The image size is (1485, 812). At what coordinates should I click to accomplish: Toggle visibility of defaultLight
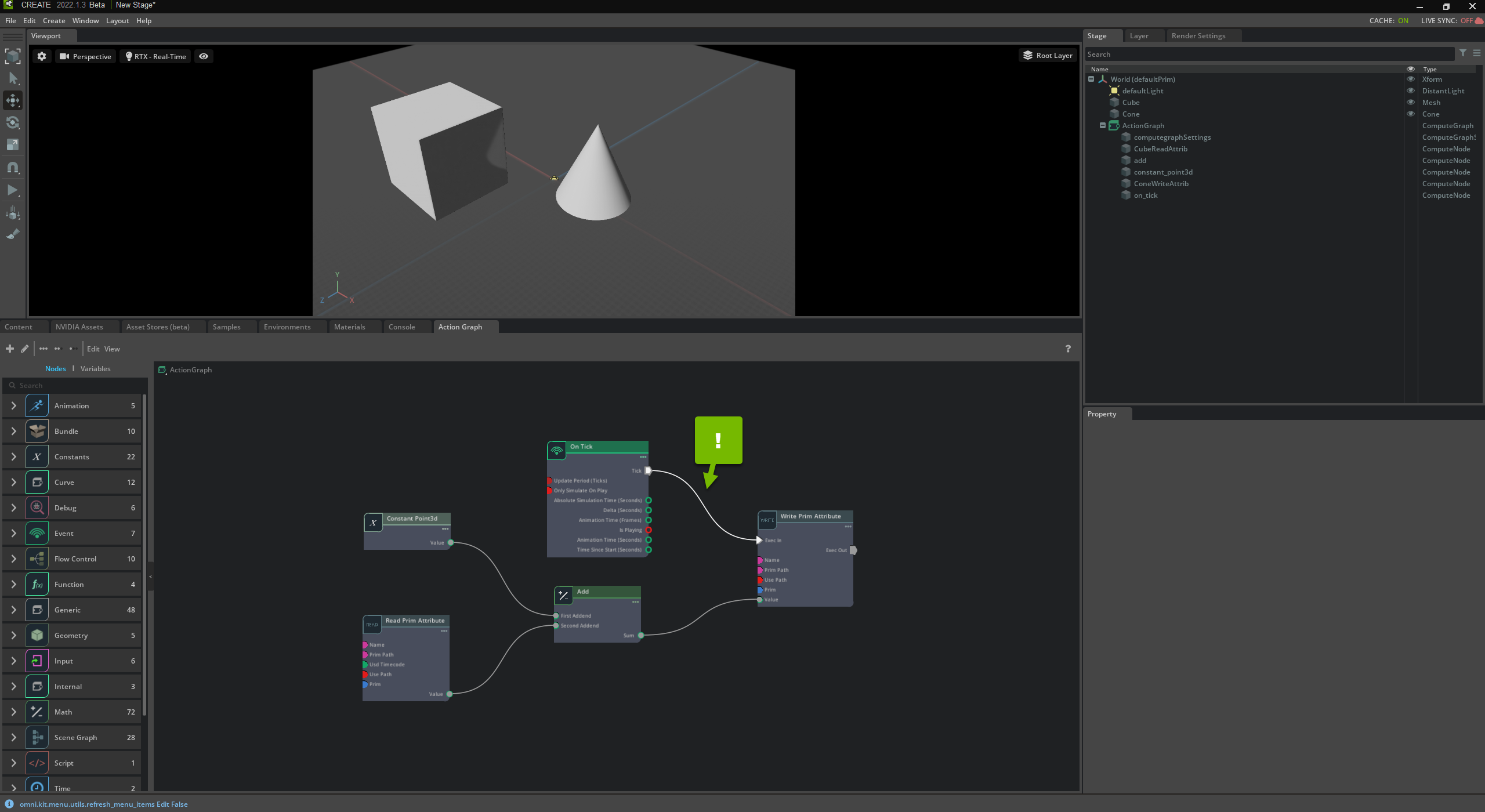pyautogui.click(x=1411, y=90)
